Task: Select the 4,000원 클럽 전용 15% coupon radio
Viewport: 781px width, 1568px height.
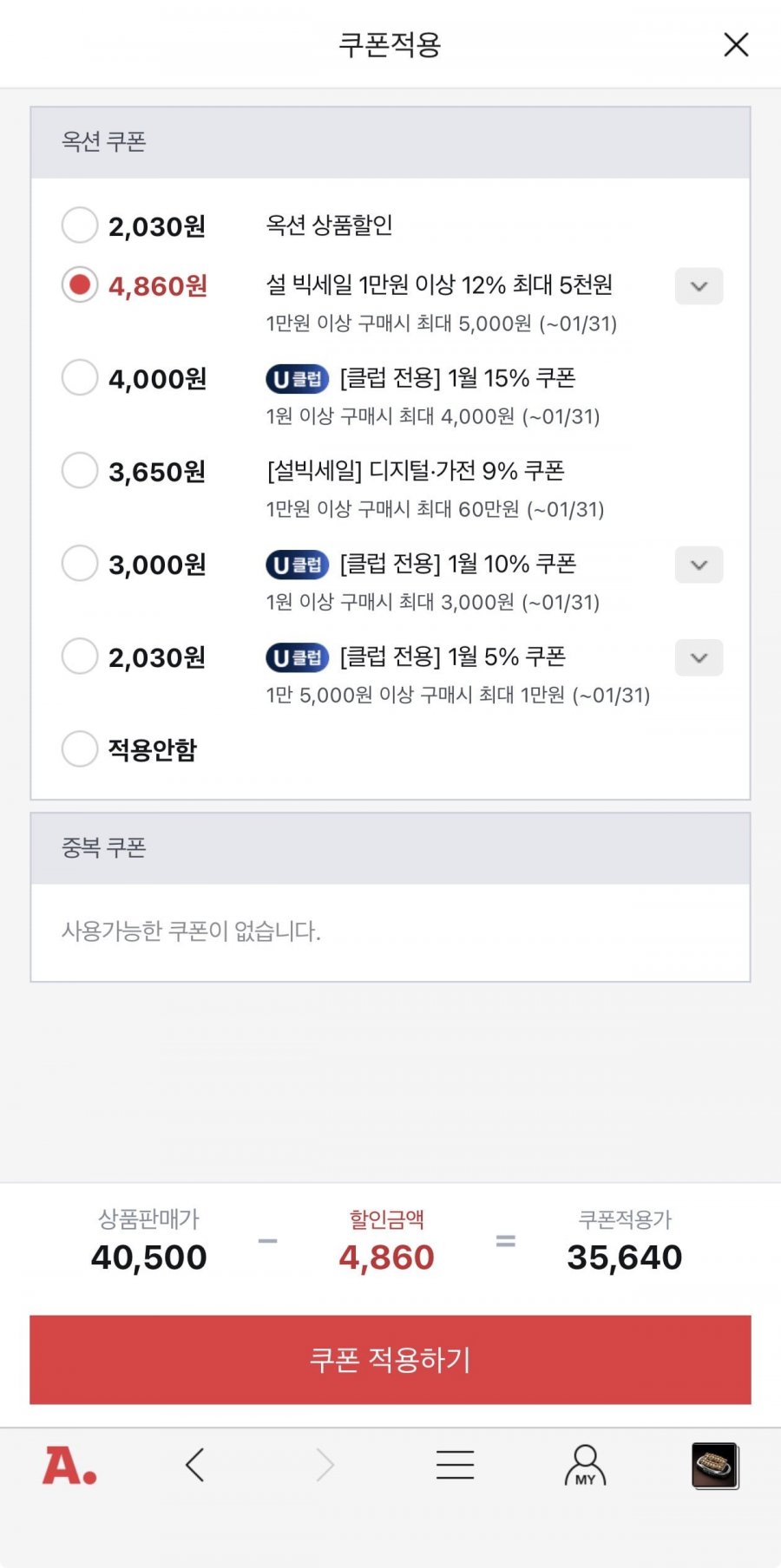Action: point(80,378)
